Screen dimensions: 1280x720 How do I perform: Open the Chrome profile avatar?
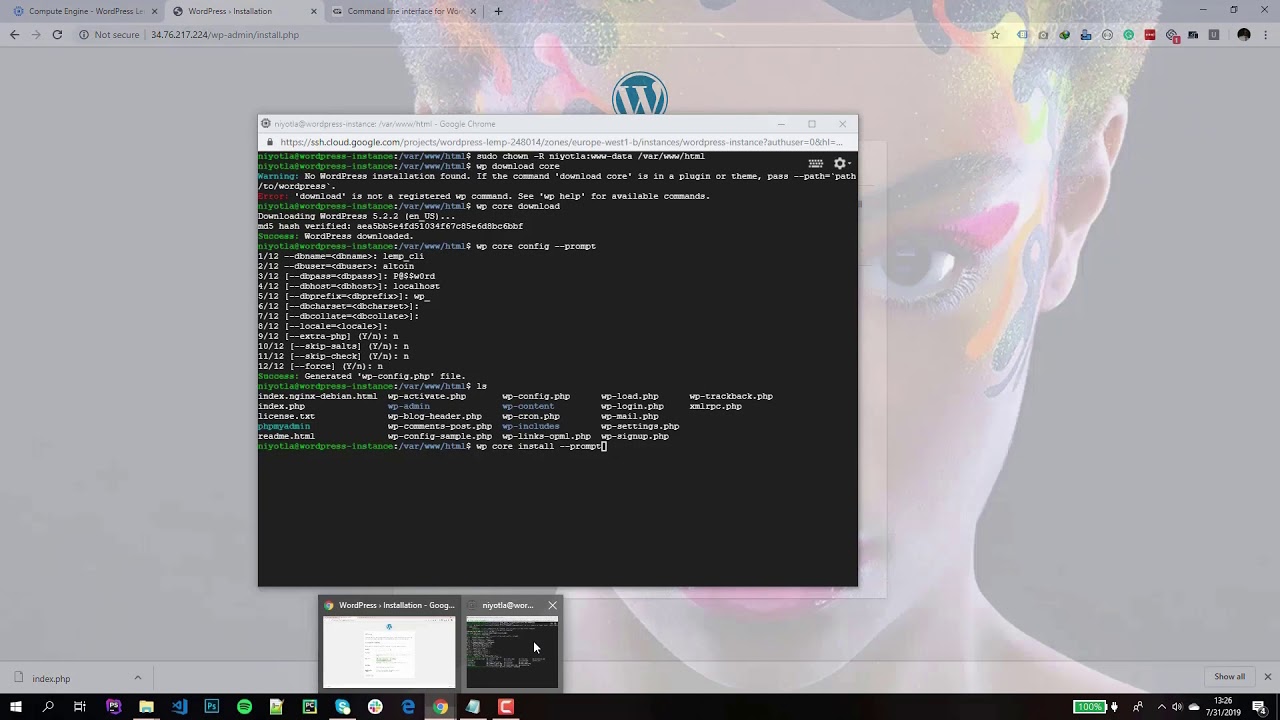point(1244,35)
